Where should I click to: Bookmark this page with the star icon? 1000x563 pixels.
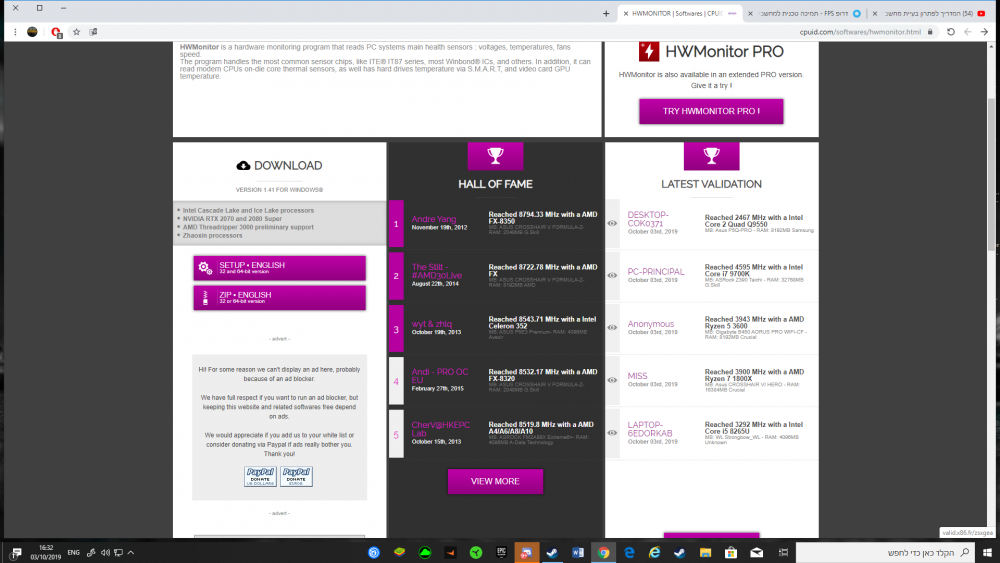(77, 32)
